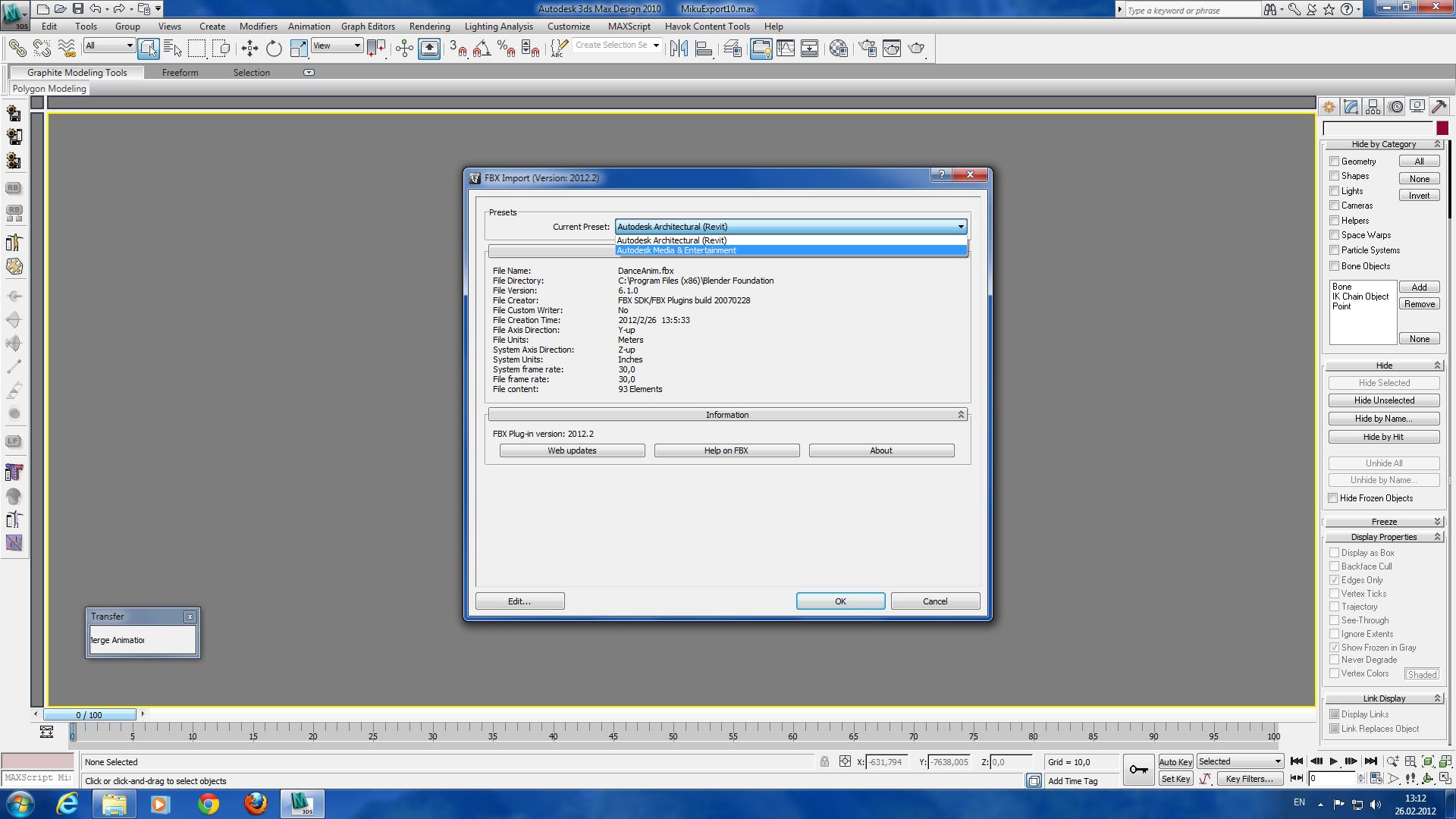Choose the Select and Scale tool
Image resolution: width=1456 pixels, height=819 pixels.
click(299, 49)
